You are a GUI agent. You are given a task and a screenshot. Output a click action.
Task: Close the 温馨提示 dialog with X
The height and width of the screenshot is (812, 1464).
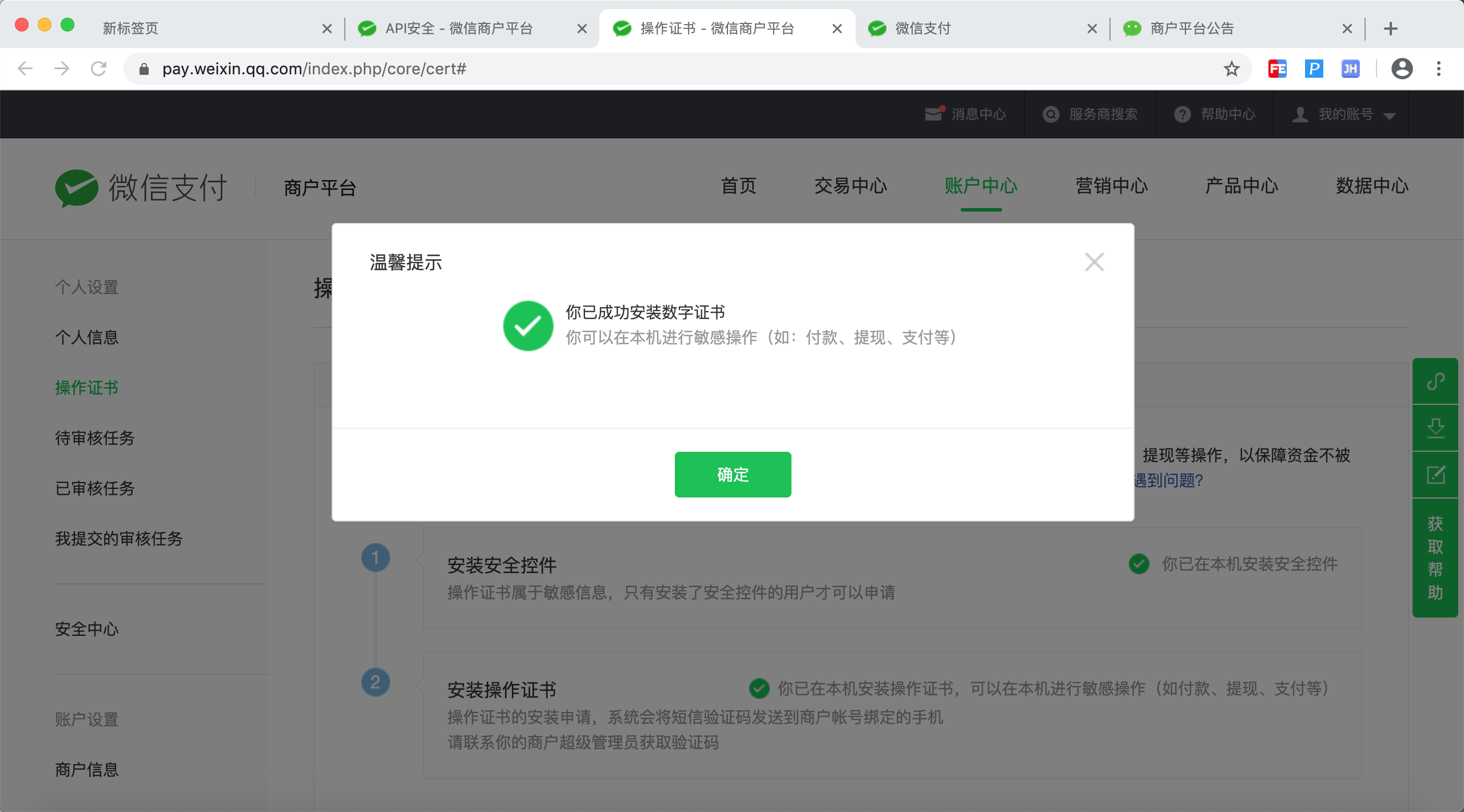(x=1094, y=262)
